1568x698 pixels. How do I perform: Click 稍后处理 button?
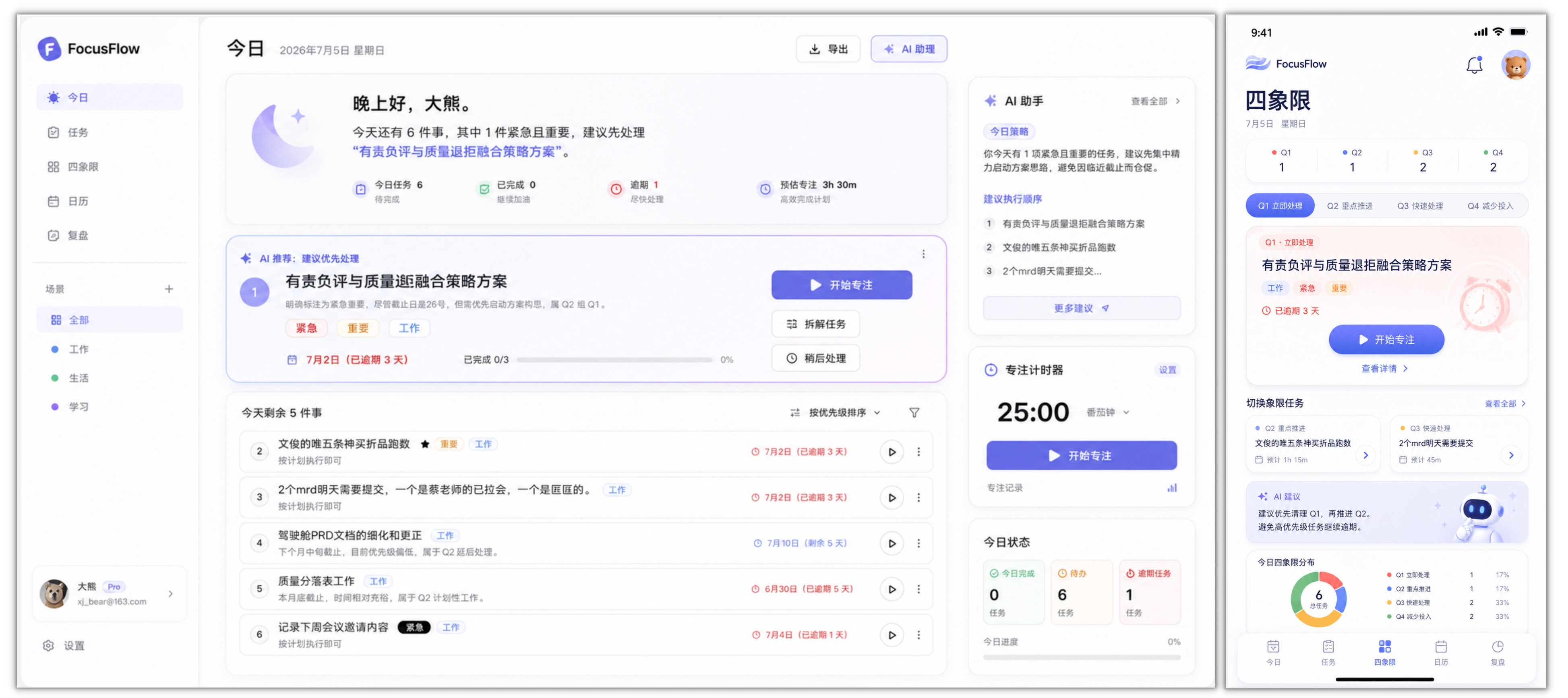816,358
